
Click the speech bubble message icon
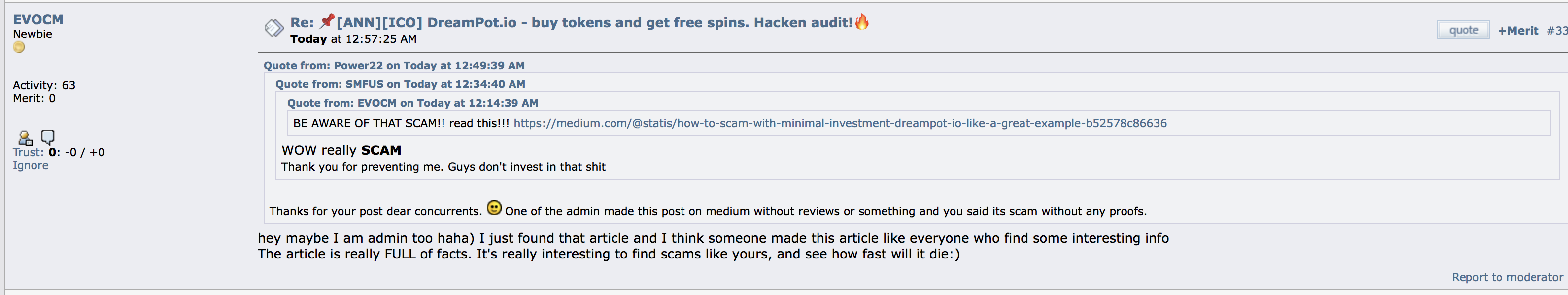(47, 137)
